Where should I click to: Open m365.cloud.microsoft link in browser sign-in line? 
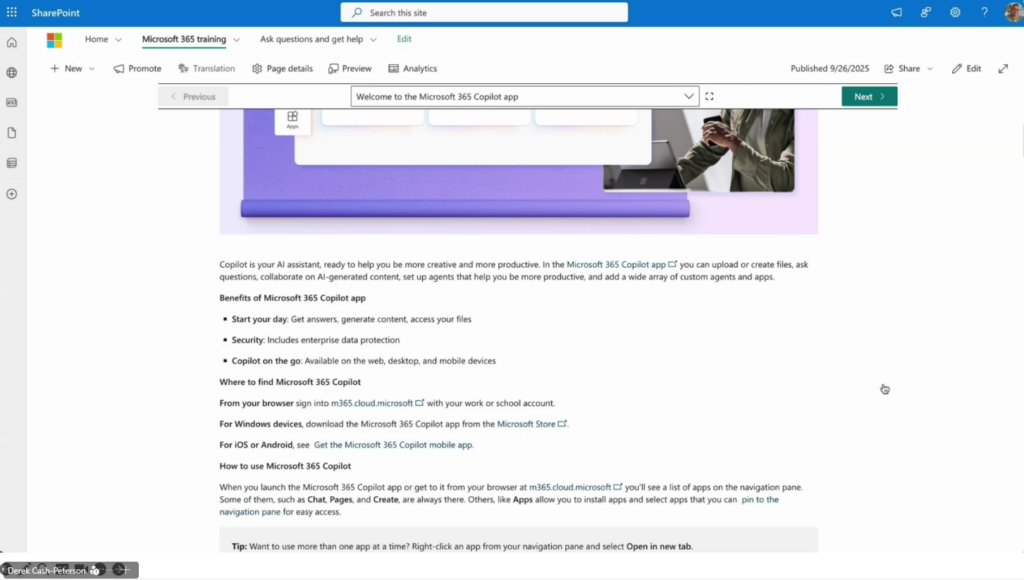pyautogui.click(x=377, y=403)
